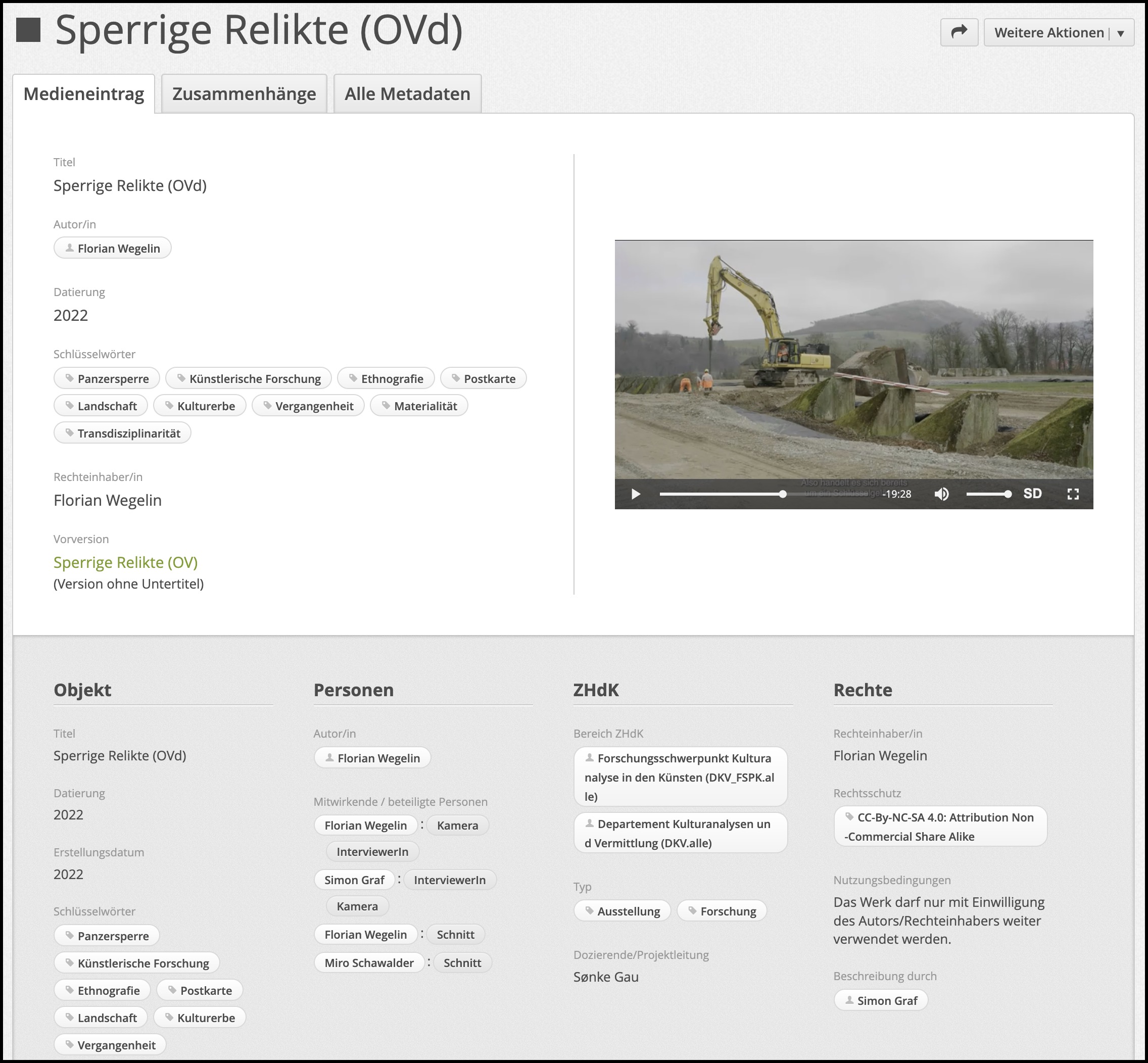Open the Weitere Aktionen dropdown
1148x1063 pixels.
[x=1058, y=32]
